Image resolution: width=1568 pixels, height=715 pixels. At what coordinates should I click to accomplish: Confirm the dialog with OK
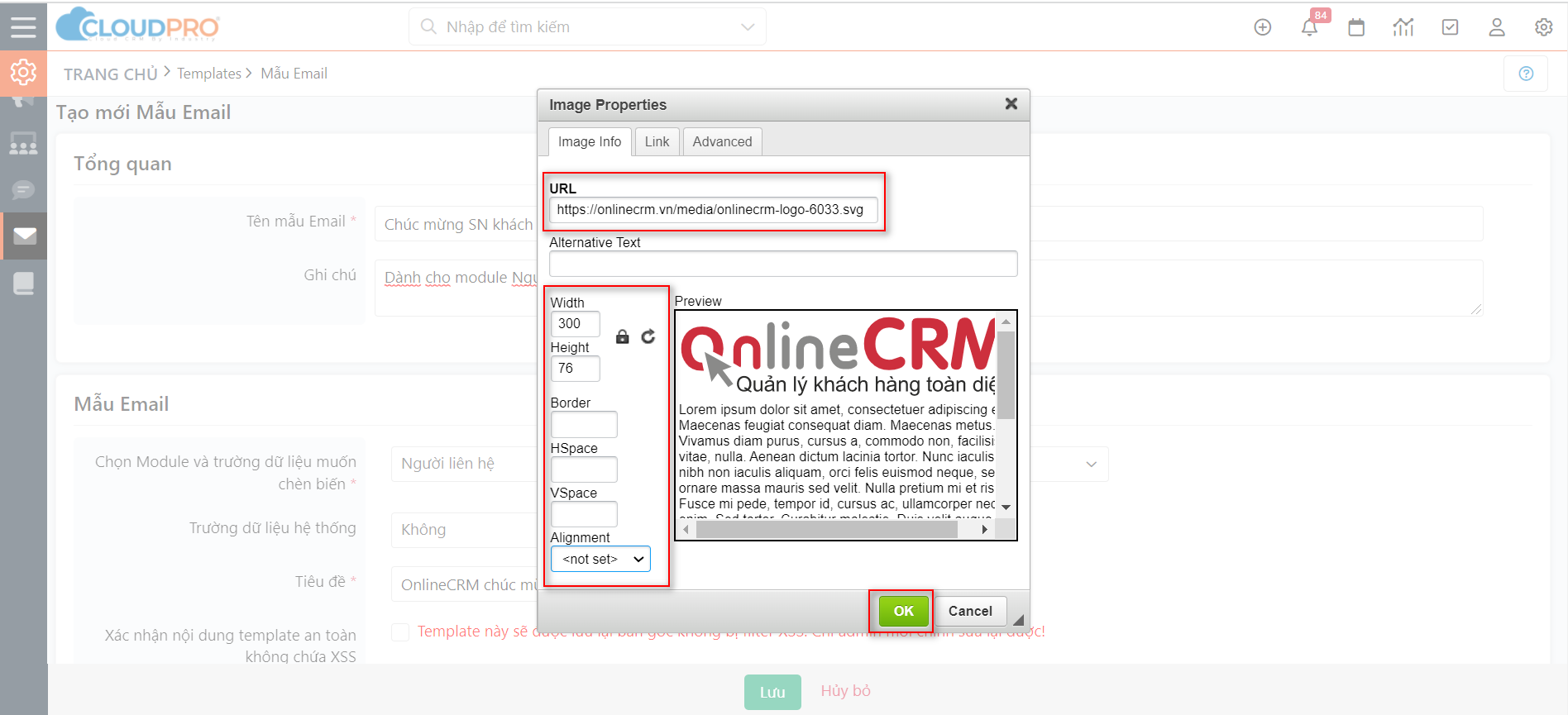coord(904,611)
